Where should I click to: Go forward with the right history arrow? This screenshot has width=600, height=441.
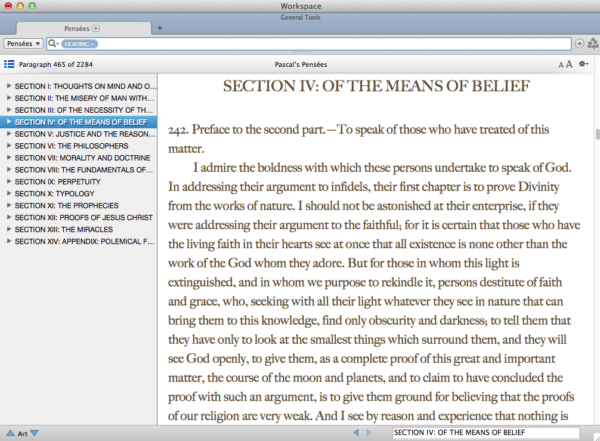click(x=369, y=433)
